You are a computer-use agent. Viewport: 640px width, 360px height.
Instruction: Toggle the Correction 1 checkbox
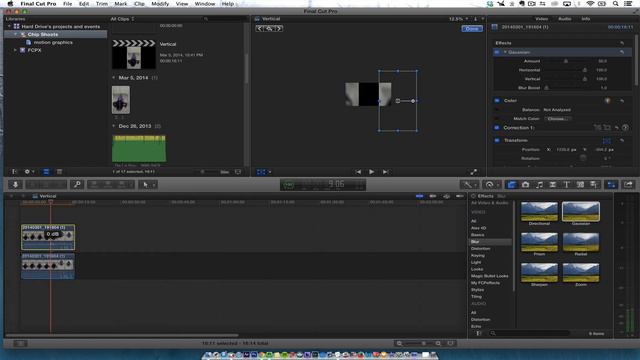[497, 128]
